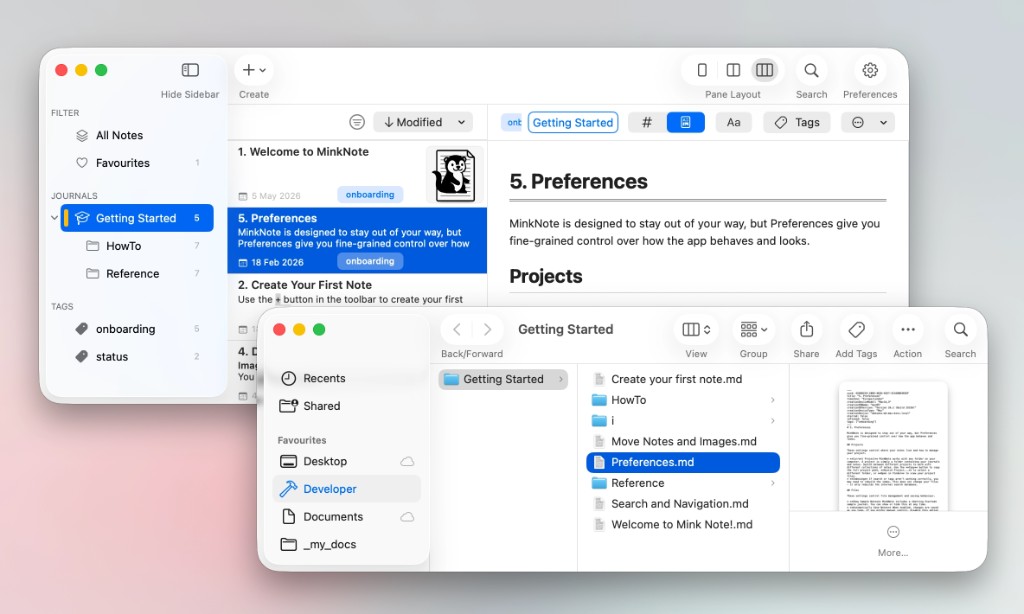Open the Create plus menu
1024x614 pixels.
(254, 70)
